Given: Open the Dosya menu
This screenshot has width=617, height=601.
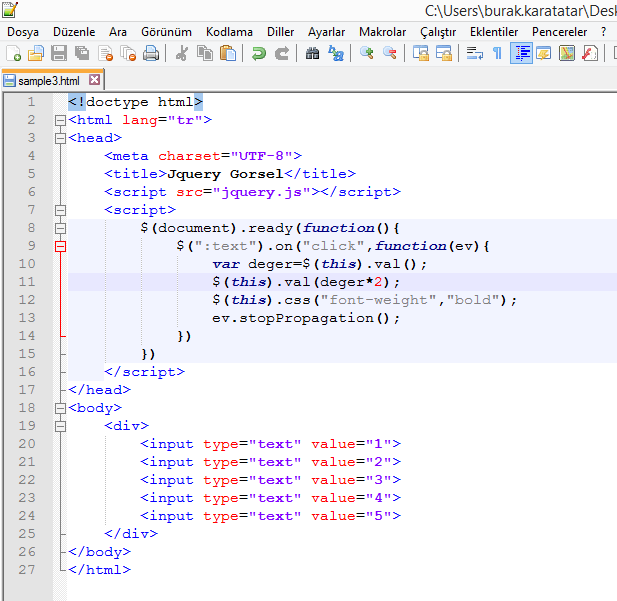Looking at the screenshot, I should [23, 32].
